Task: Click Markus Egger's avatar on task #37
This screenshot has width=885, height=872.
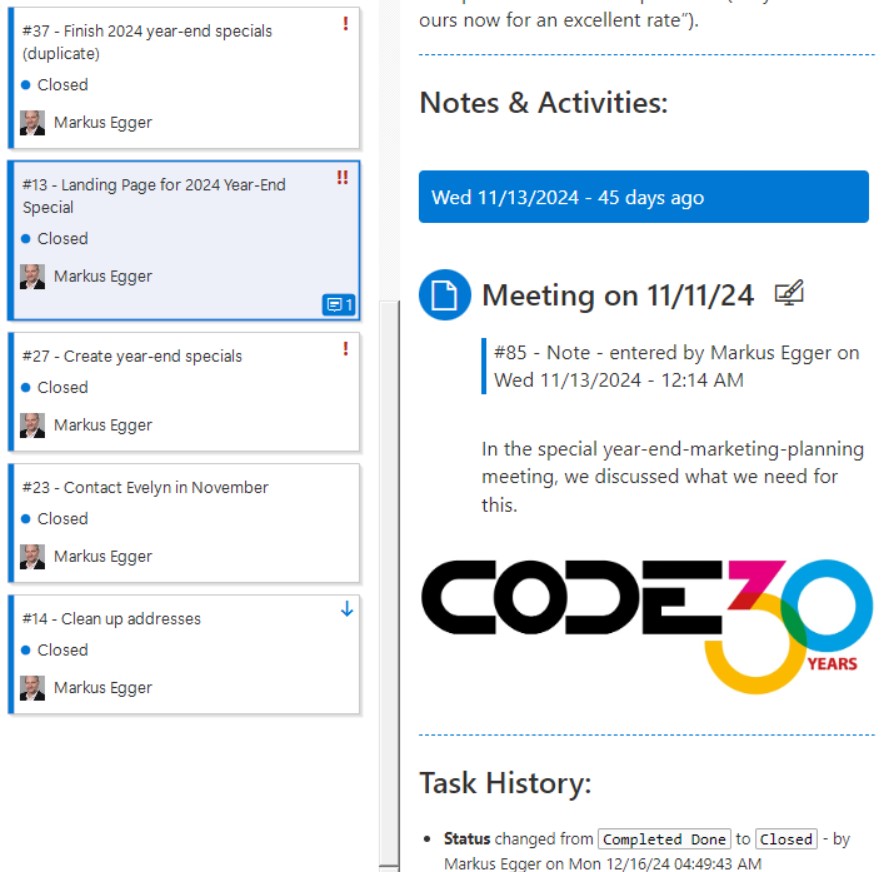Action: [32, 122]
